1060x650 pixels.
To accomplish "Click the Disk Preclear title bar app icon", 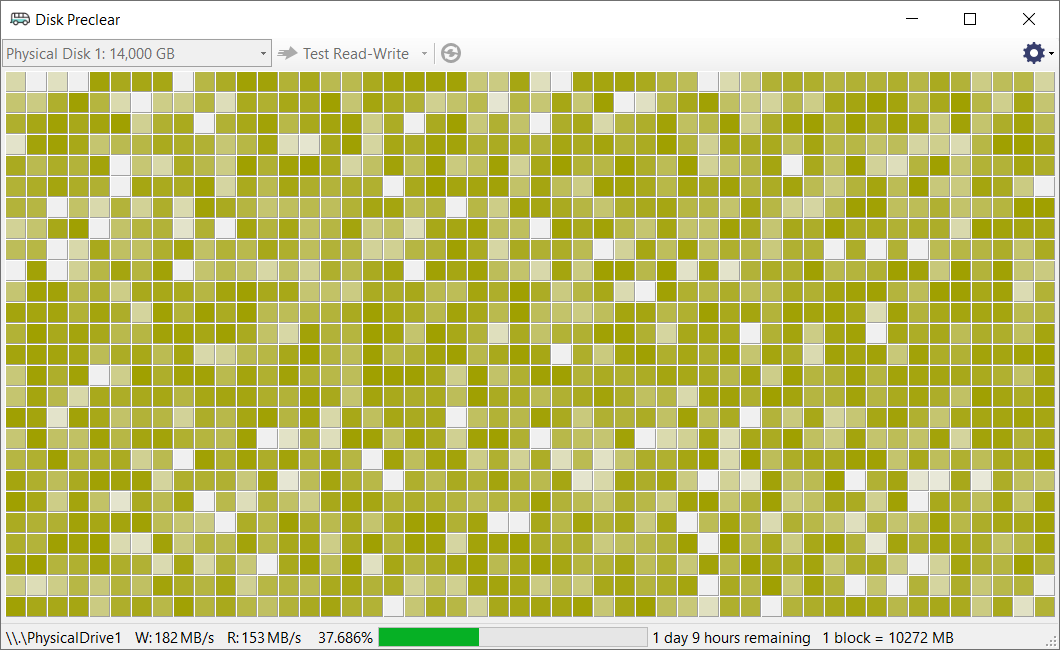I will pyautogui.click(x=19, y=19).
